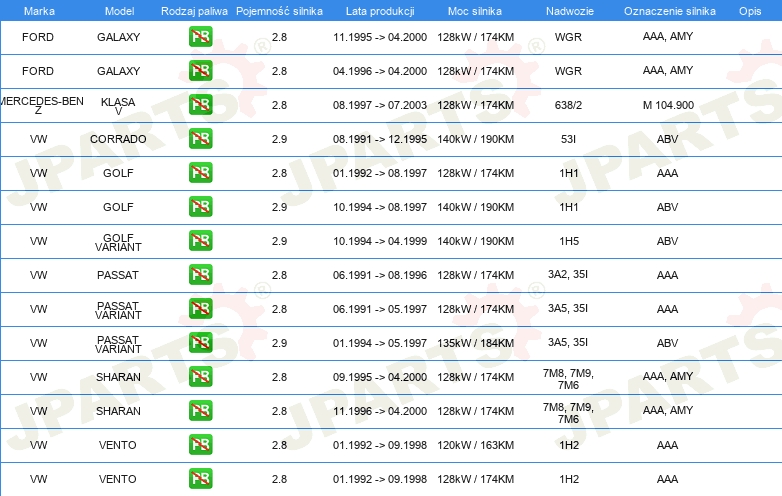Click fuel icon in Passat Variant 2.9 row
This screenshot has width=782, height=496.
[200, 343]
